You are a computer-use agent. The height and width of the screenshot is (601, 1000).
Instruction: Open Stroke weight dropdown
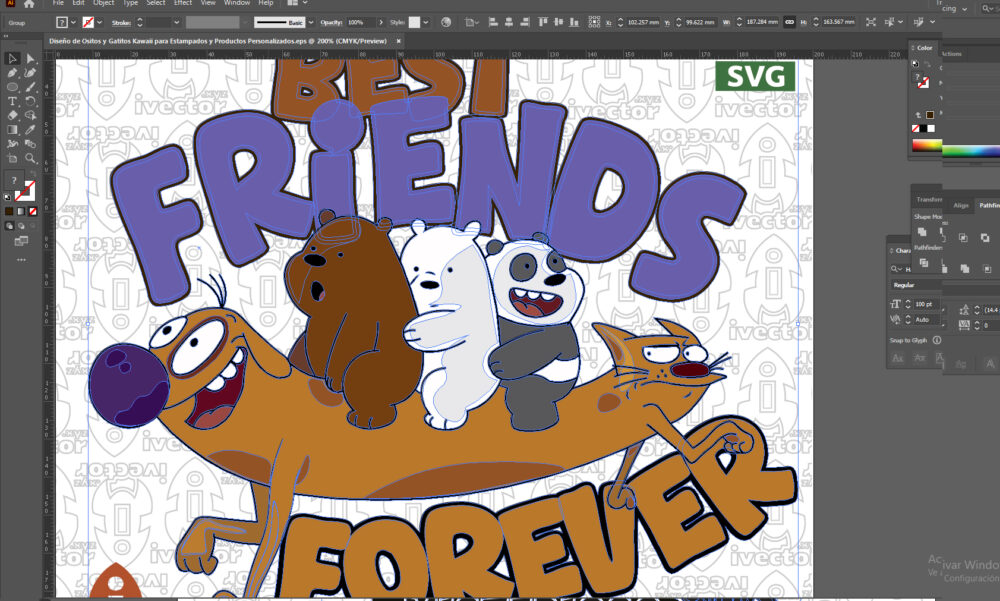(177, 22)
